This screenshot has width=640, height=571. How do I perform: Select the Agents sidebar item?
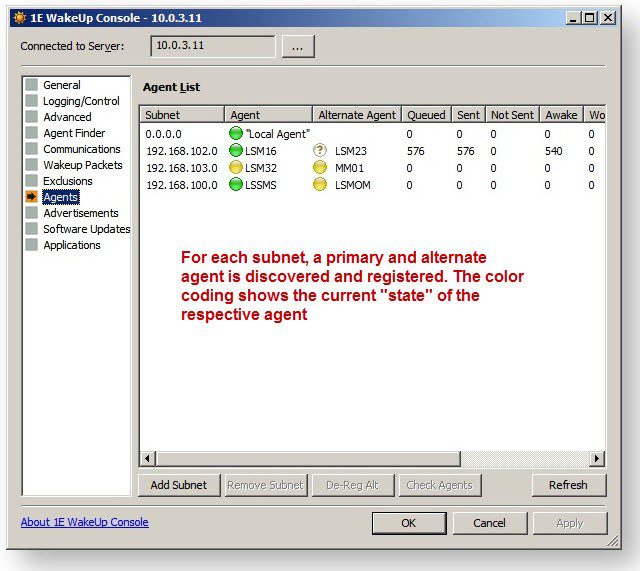pyautogui.click(x=61, y=197)
